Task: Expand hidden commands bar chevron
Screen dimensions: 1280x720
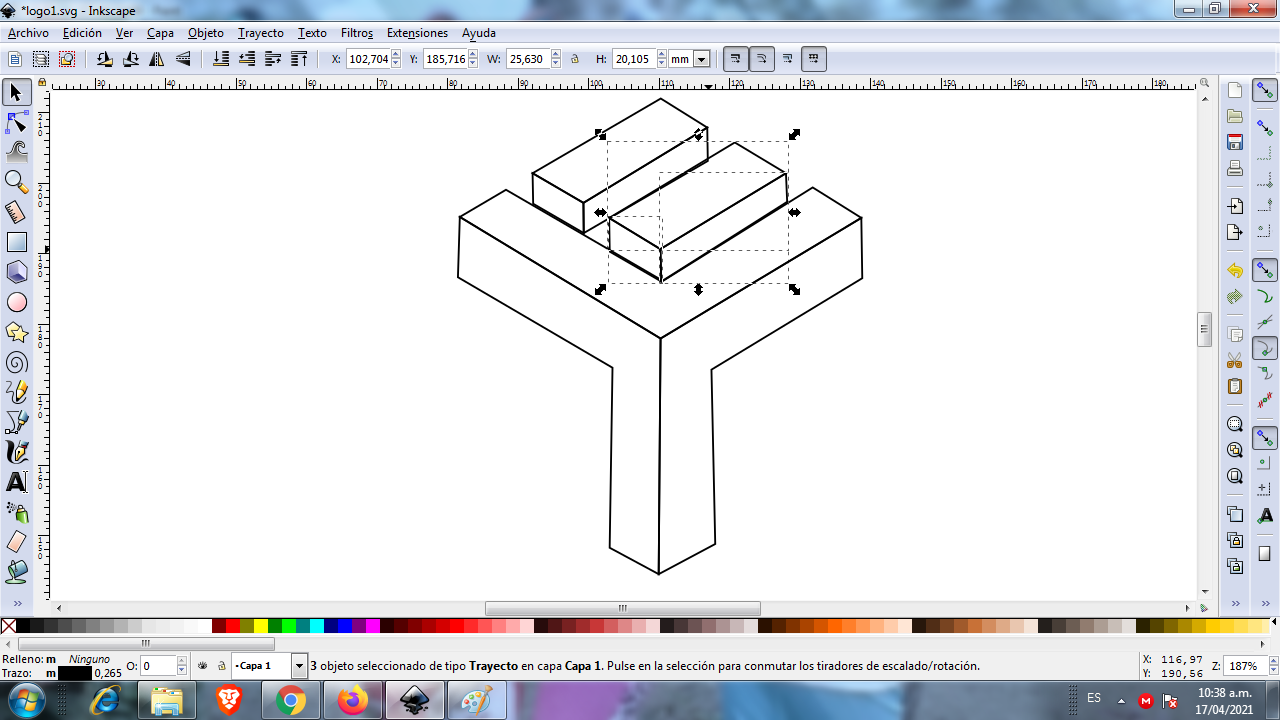Action: (1235, 604)
